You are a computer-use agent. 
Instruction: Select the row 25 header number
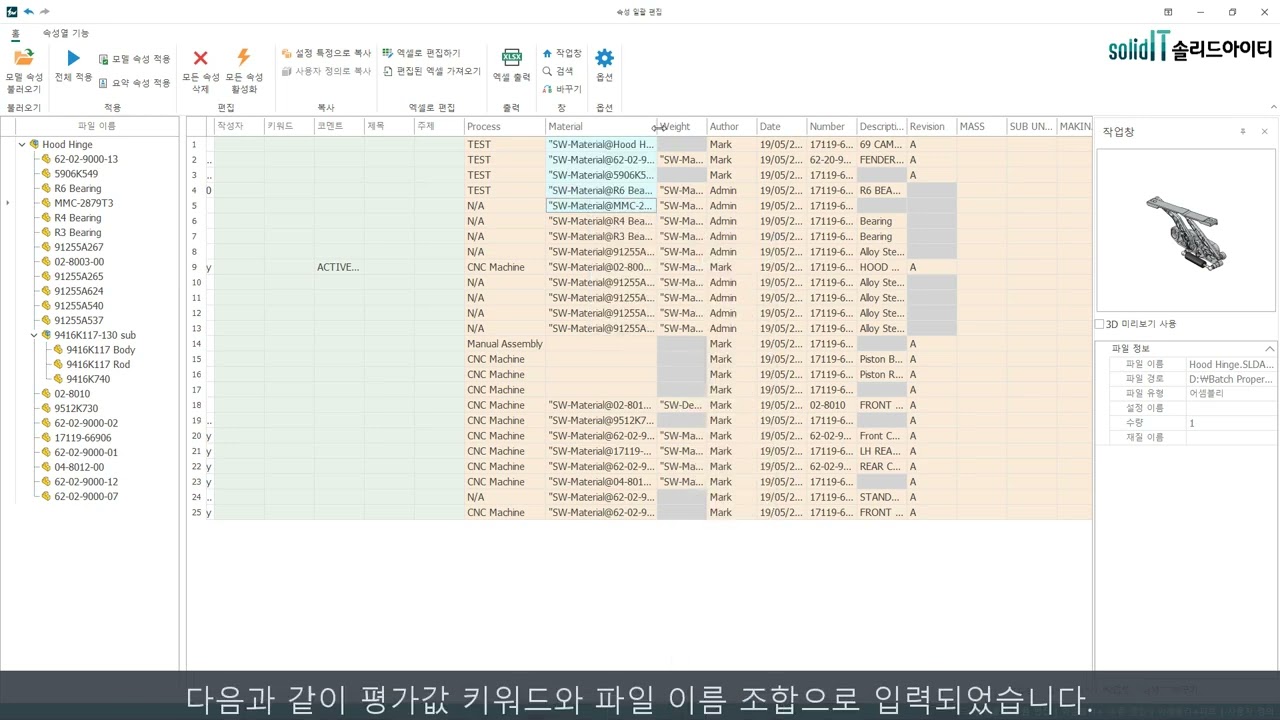click(x=196, y=513)
